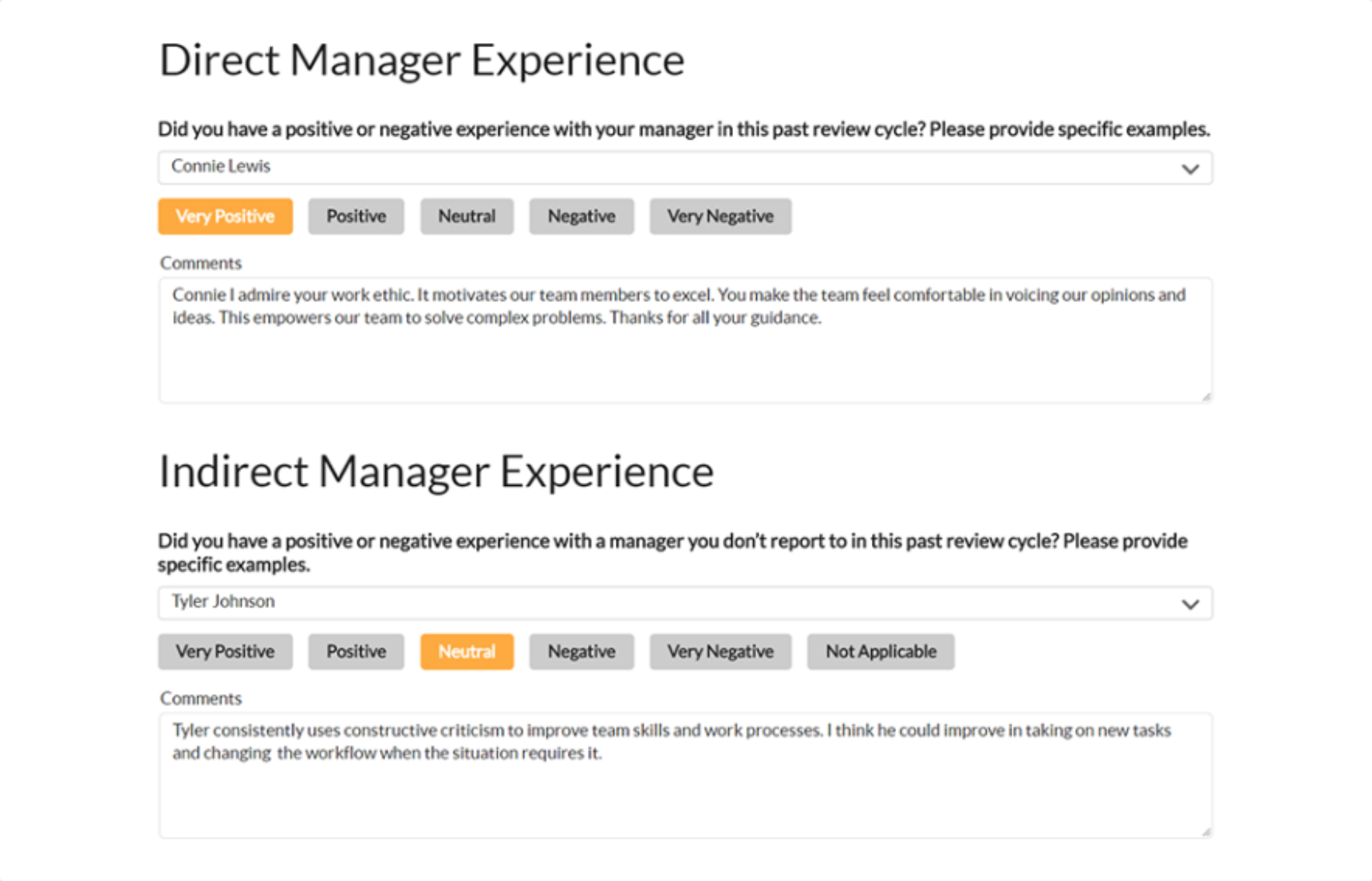Pick Negative for direct manager experience
The image size is (1372, 881).
[581, 216]
